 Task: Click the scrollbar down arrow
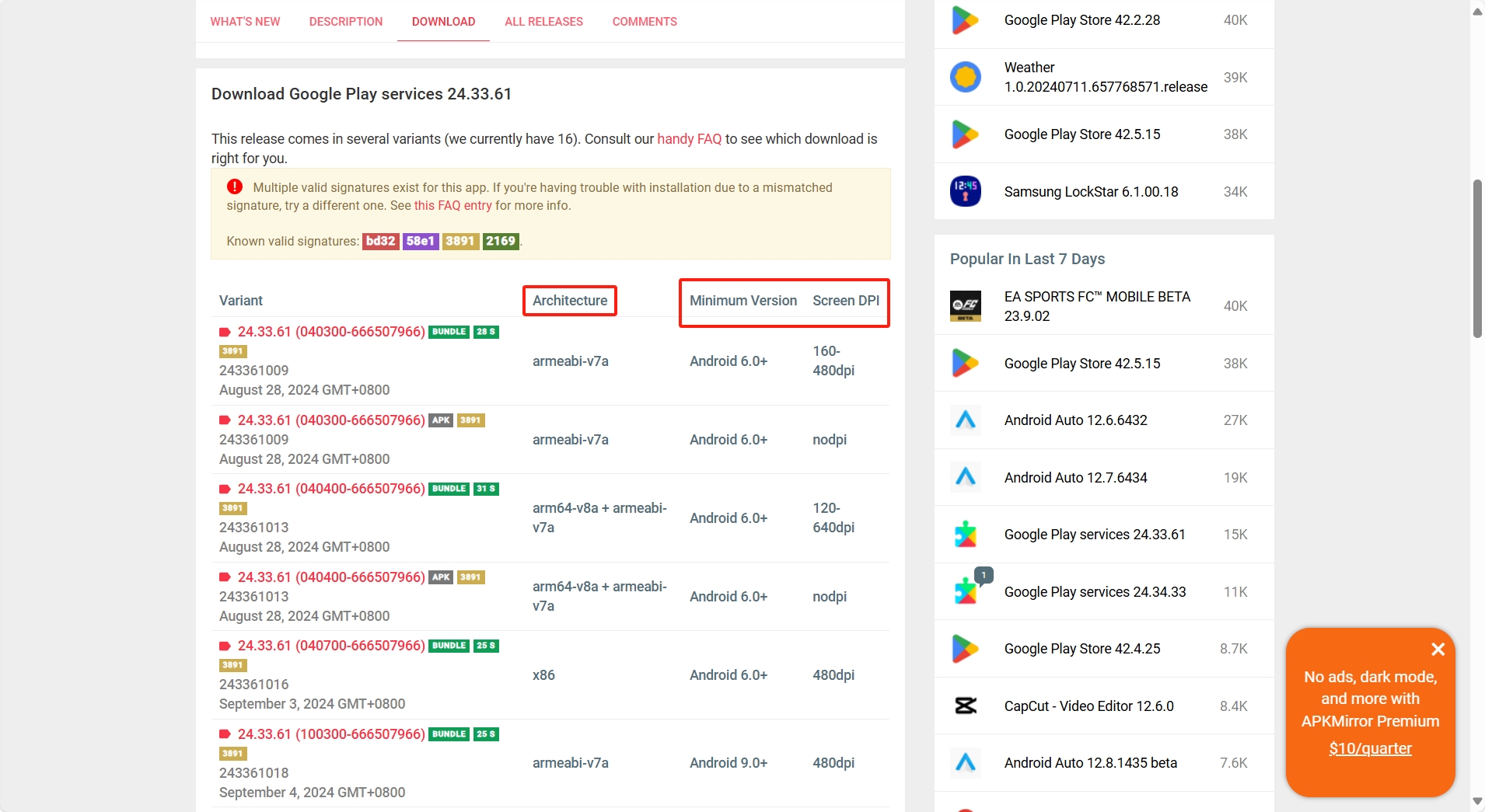point(1477,800)
